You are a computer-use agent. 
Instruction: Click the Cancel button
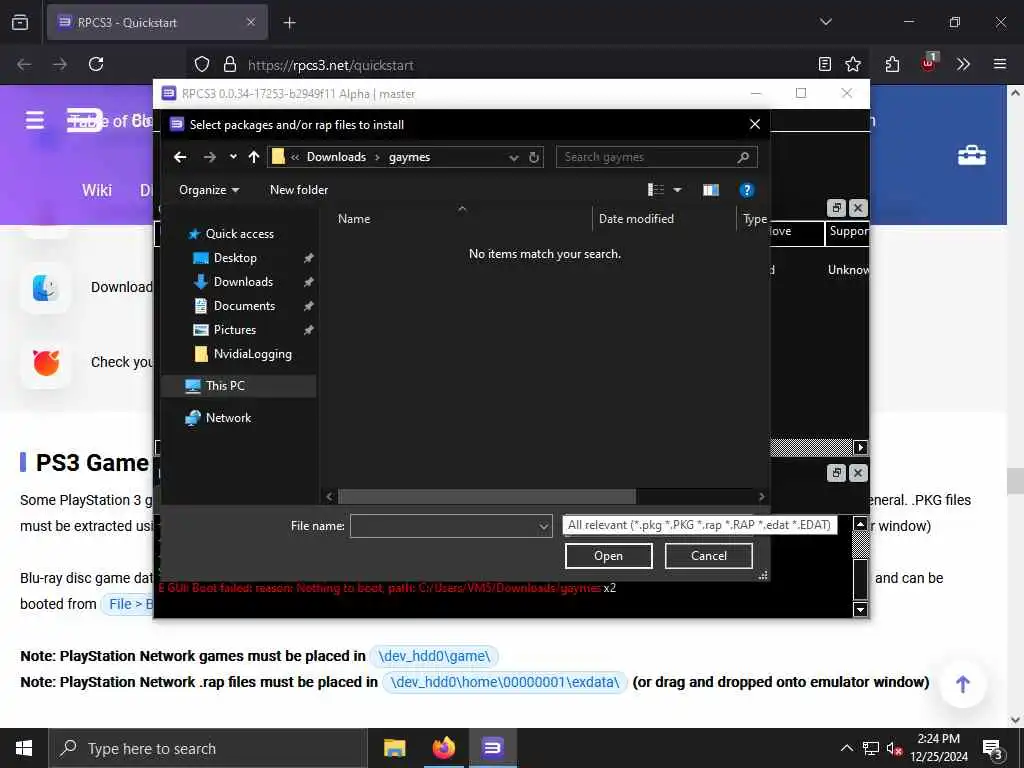click(709, 556)
